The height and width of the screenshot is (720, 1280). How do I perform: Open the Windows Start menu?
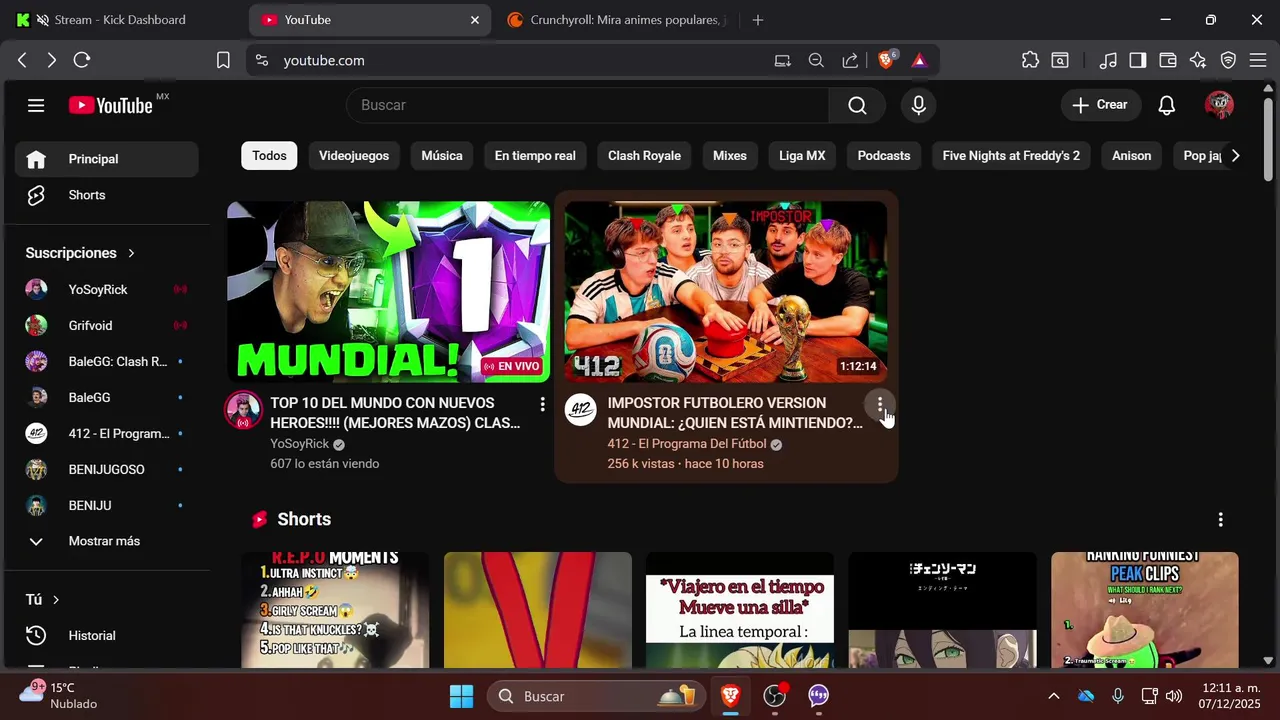[461, 696]
